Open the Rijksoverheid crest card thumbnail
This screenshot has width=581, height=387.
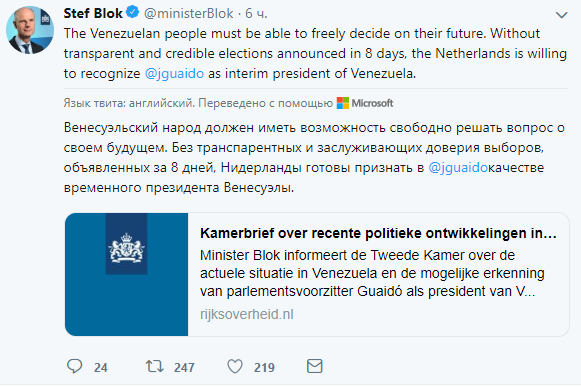coord(126,275)
